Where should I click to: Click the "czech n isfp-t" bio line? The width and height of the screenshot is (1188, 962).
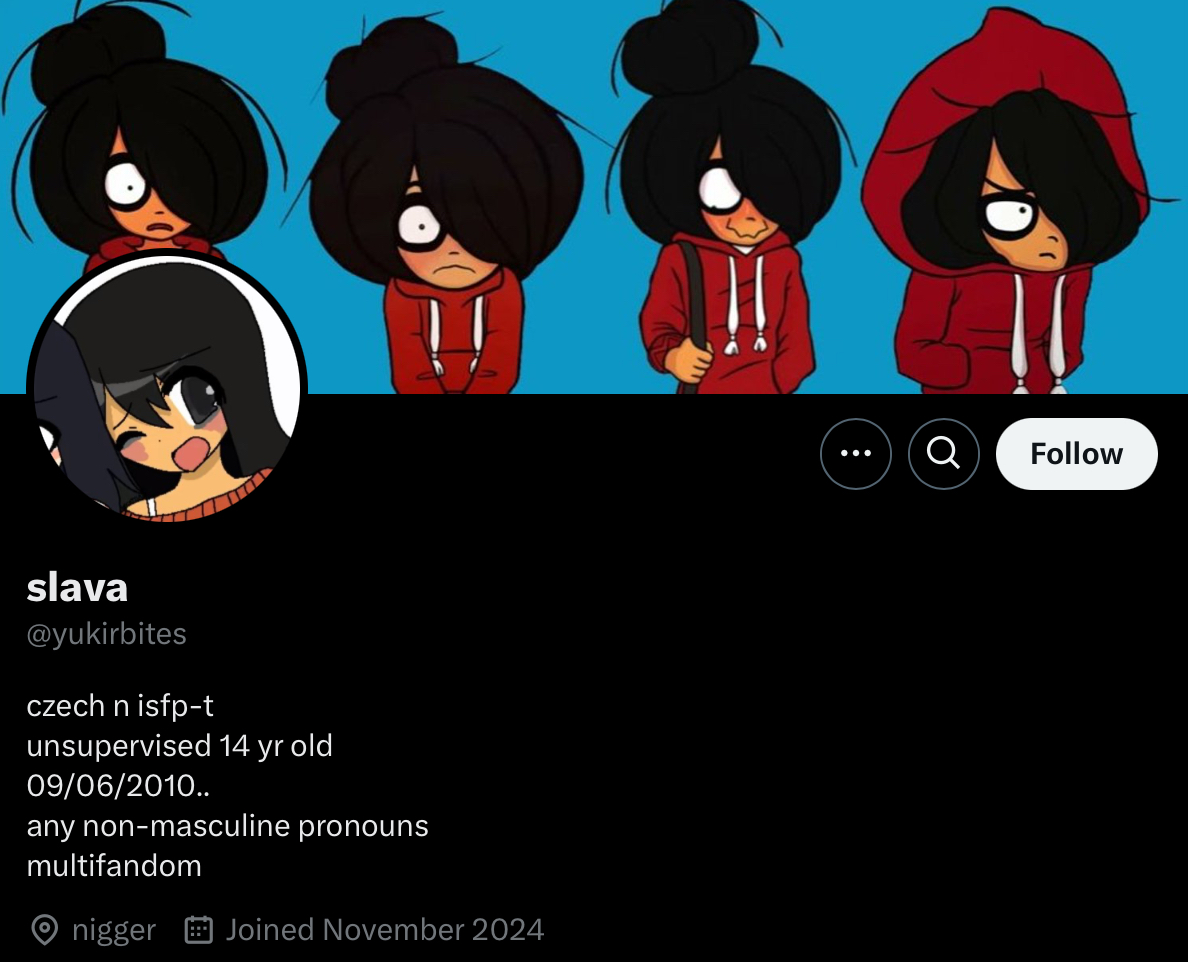point(120,706)
